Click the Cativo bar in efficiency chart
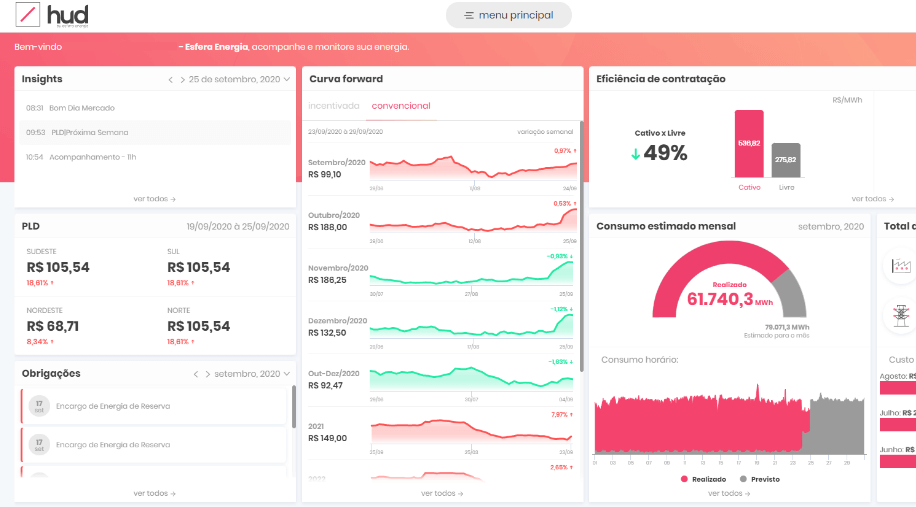This screenshot has width=916, height=507. tap(749, 144)
